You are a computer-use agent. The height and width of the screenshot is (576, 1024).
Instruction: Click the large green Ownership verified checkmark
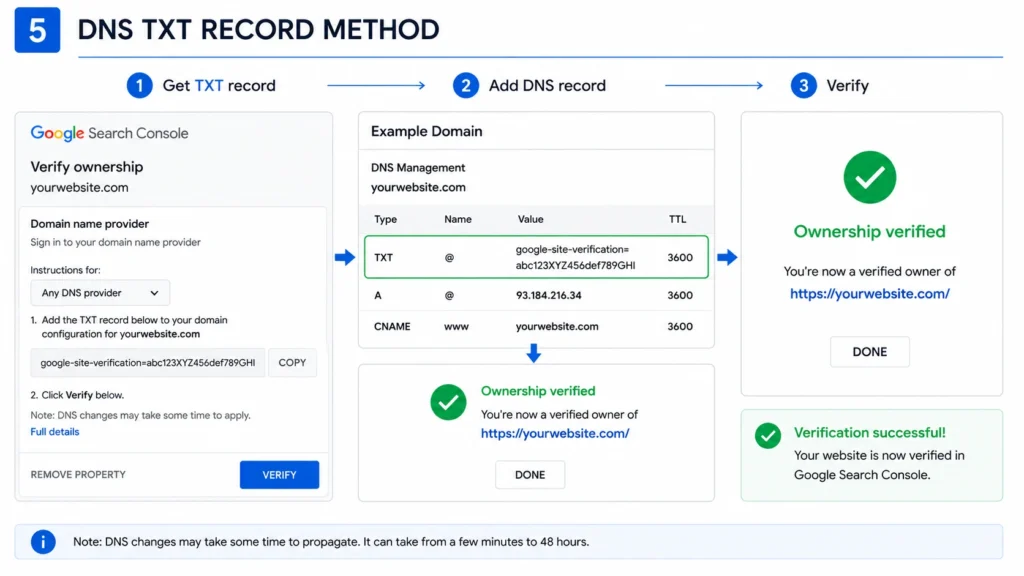coord(869,177)
